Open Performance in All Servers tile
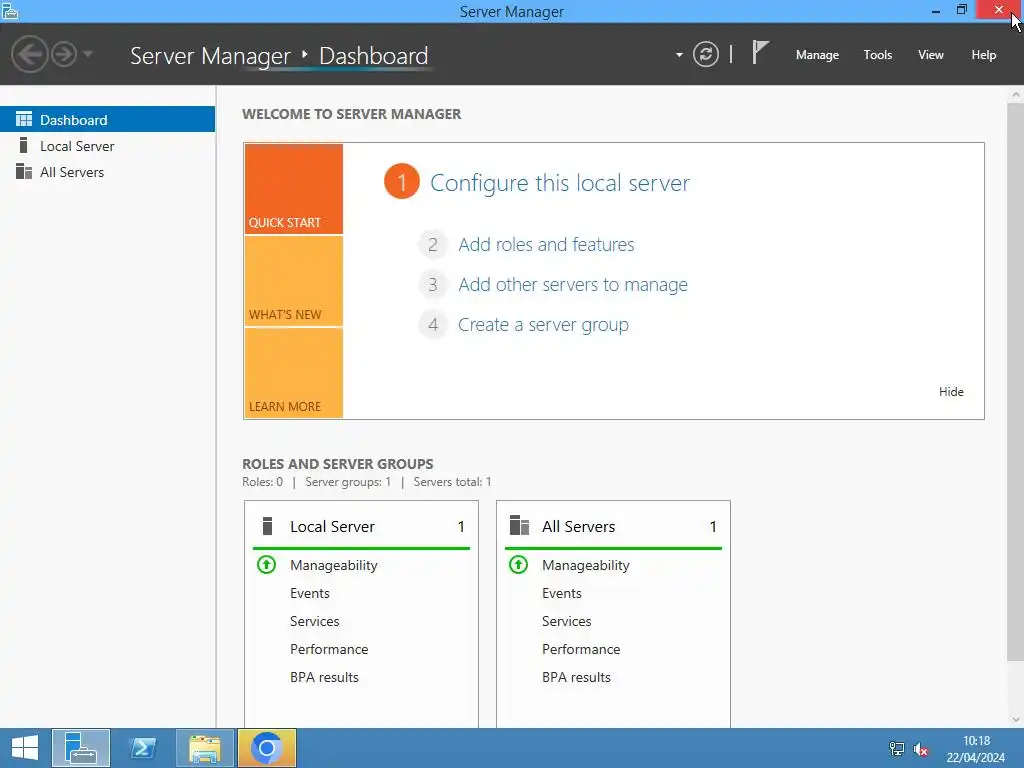The height and width of the screenshot is (768, 1024). tap(581, 649)
